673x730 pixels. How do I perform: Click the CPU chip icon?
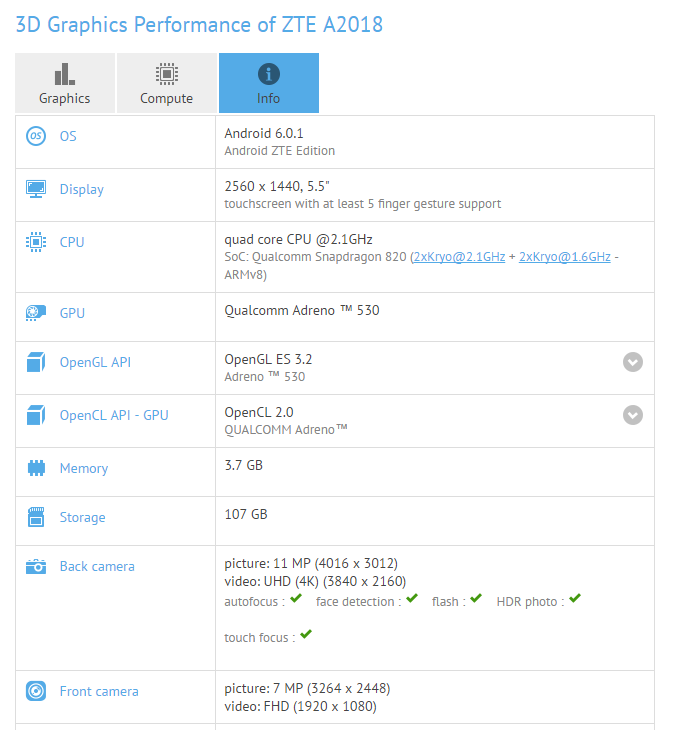point(36,242)
